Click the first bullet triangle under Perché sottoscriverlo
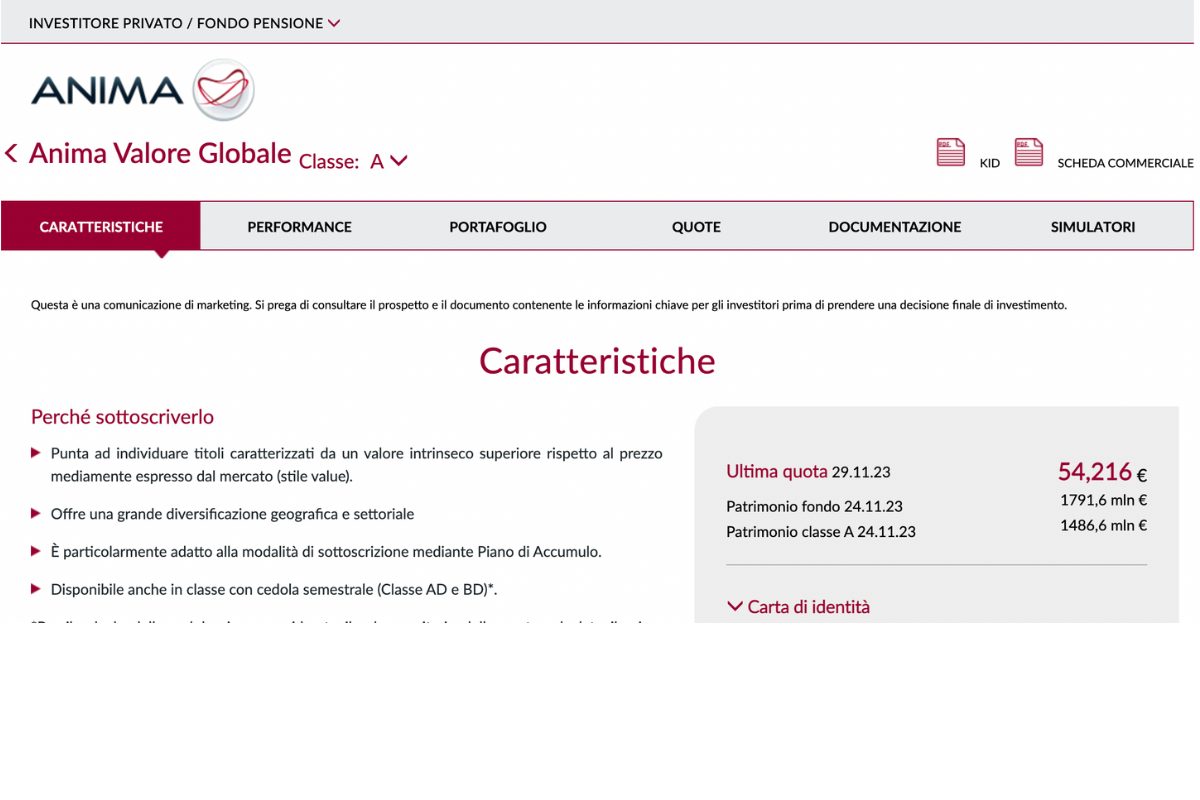1200x800 pixels. 37,453
